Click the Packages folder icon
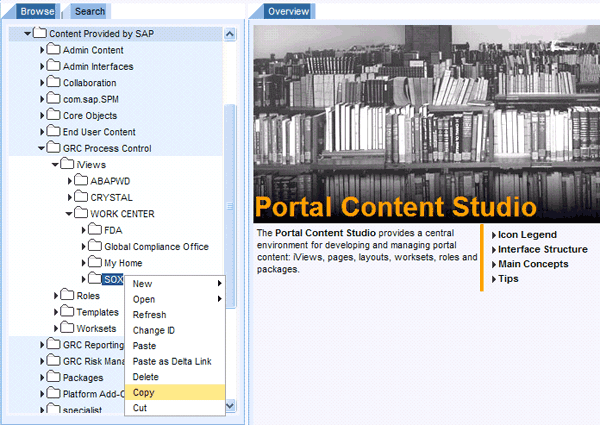 53,377
